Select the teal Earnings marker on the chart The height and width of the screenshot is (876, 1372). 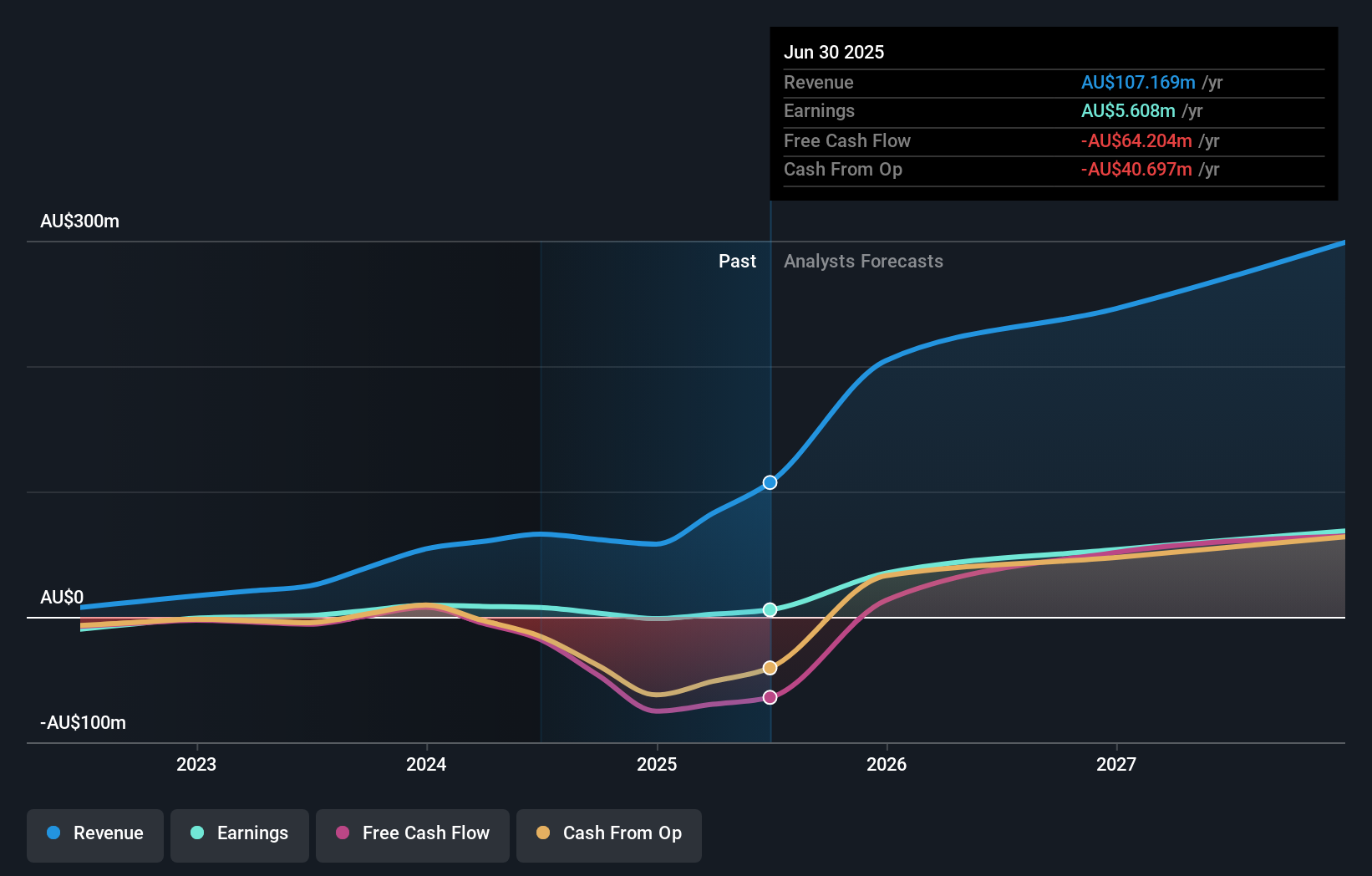(x=770, y=609)
